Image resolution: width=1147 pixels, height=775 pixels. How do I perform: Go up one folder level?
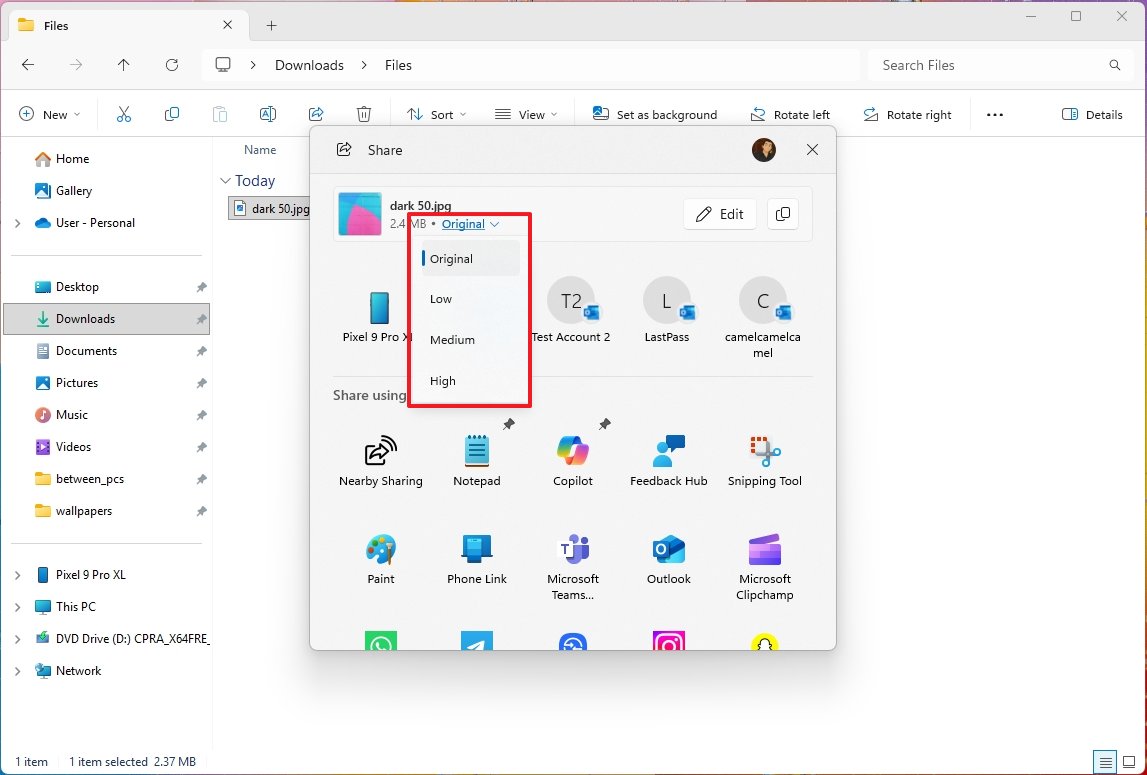(124, 65)
